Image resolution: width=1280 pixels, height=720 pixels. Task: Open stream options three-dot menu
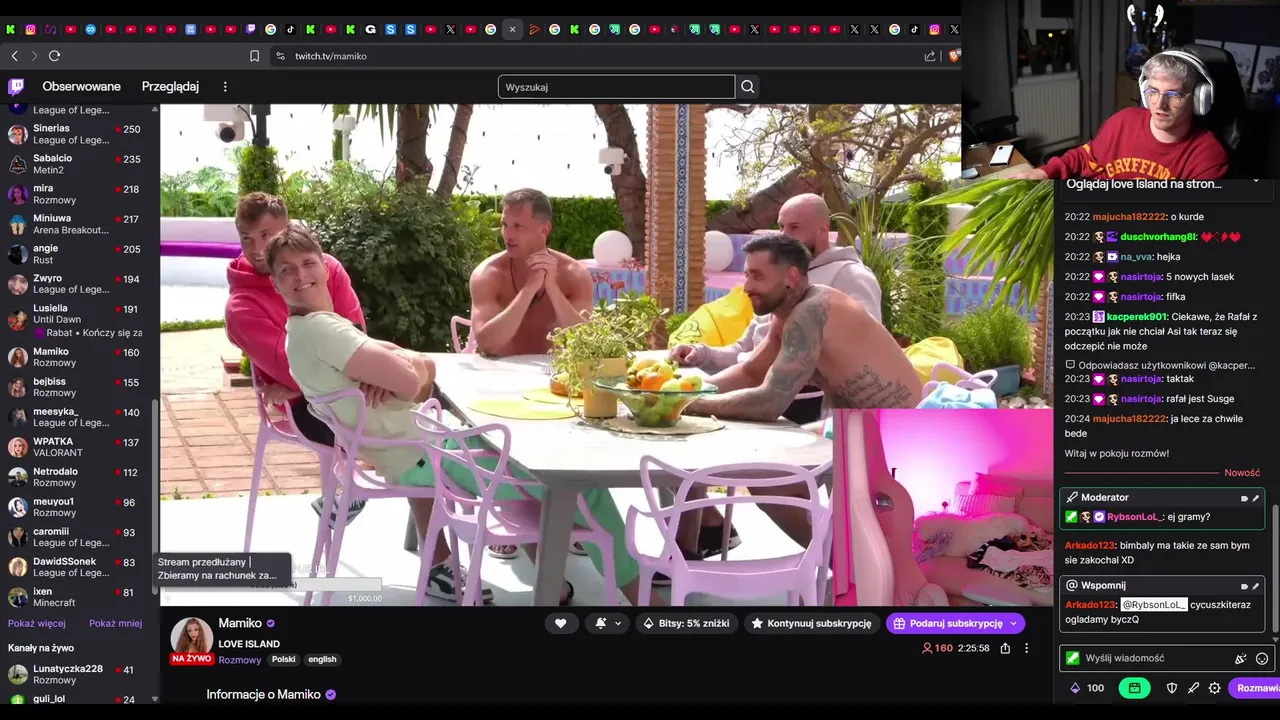click(x=1026, y=648)
